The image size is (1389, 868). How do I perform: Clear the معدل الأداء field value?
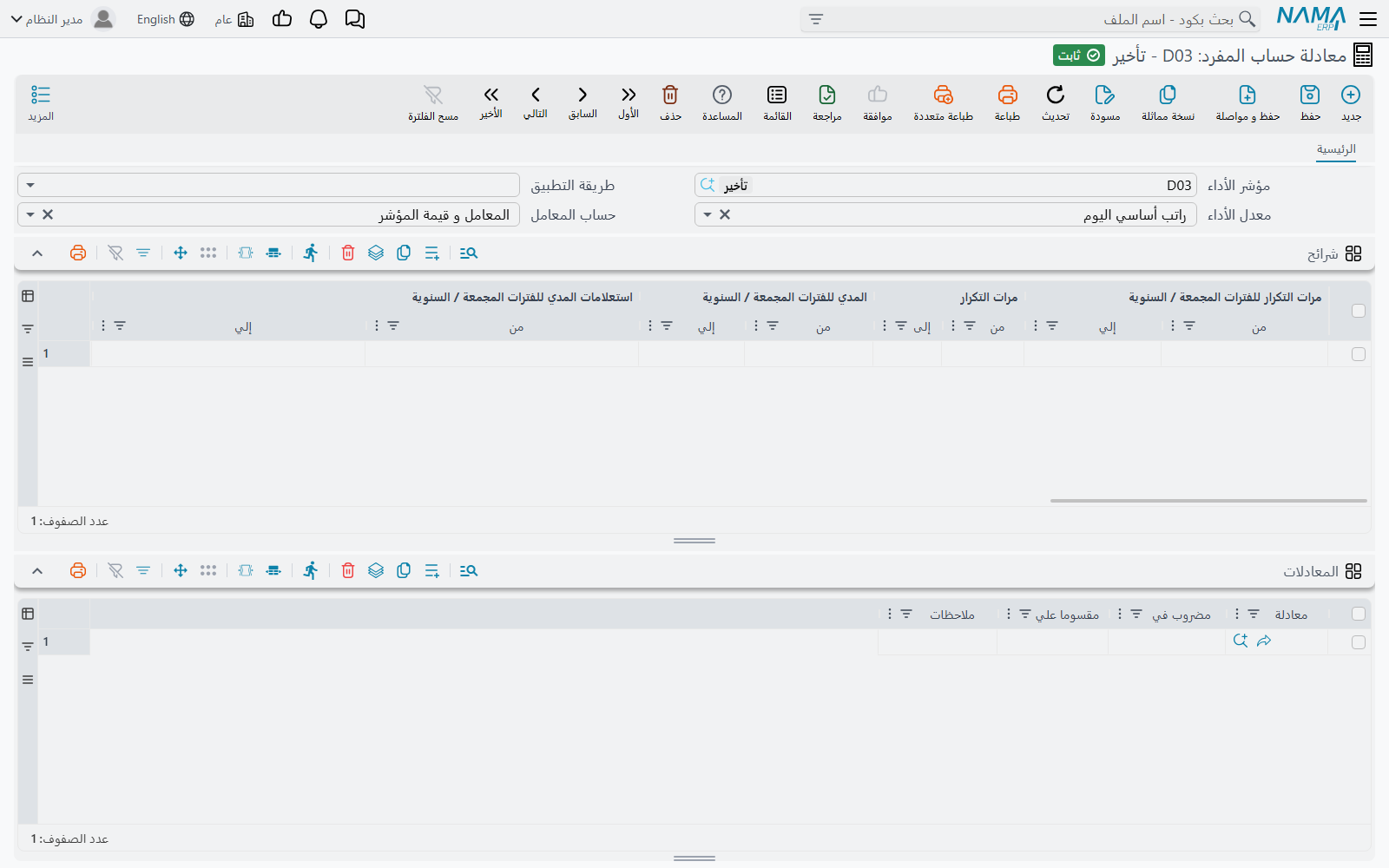tap(725, 214)
